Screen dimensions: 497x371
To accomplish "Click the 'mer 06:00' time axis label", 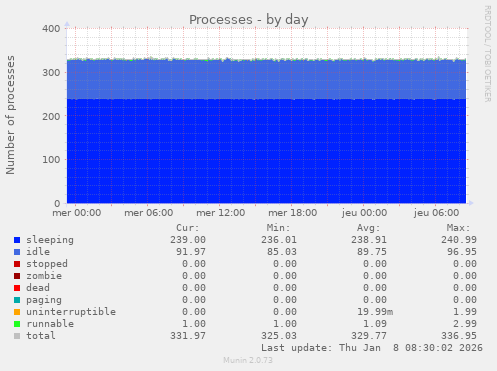I will 149,213.
